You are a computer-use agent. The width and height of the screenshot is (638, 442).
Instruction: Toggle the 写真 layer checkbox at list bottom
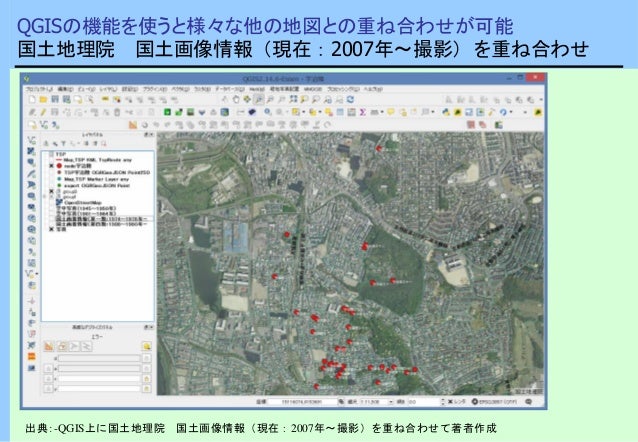[52, 229]
